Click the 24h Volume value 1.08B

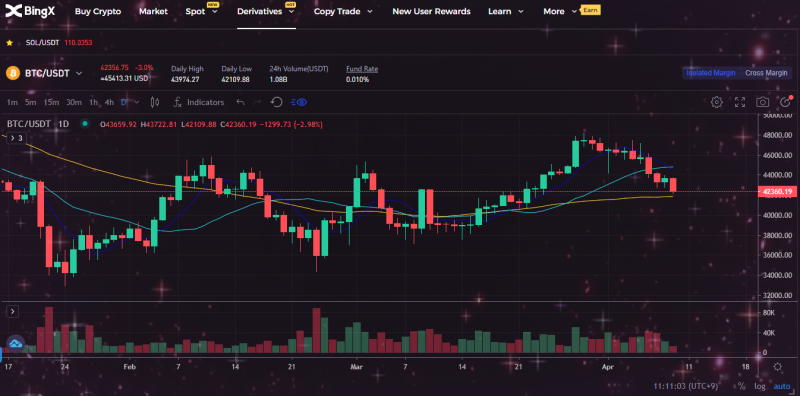(279, 80)
